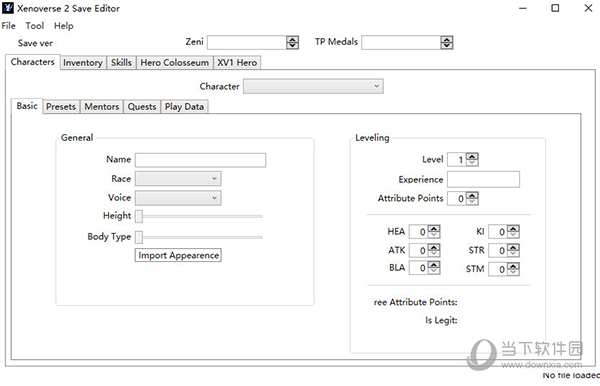Switch to the Inventory tab
Screen dimensions: 600x386
click(83, 63)
